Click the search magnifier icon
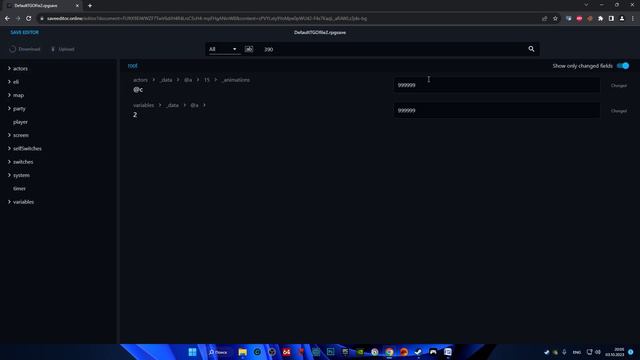This screenshot has width=640, height=360. click(531, 49)
